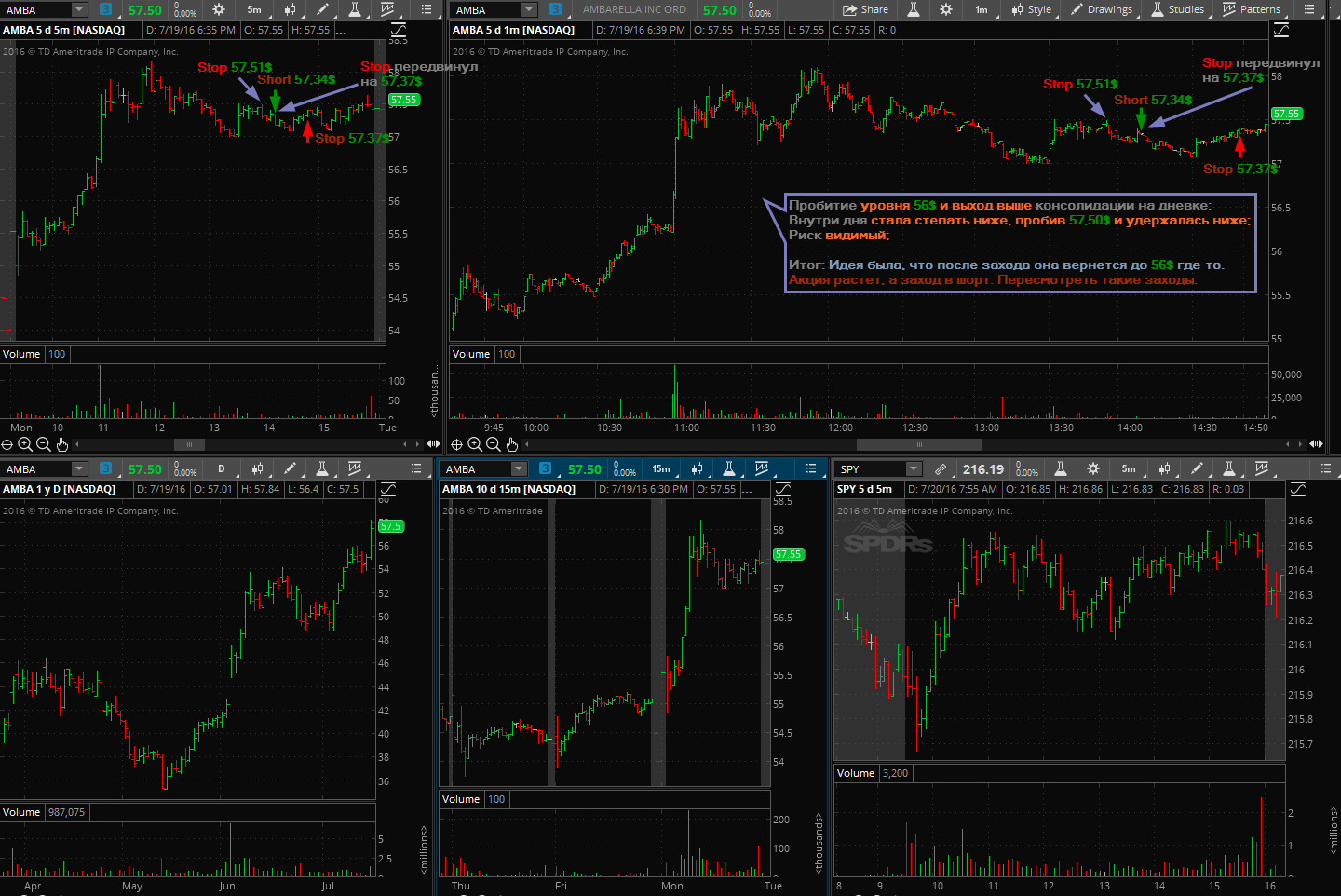Click crosshair cursor tool under top-right chart
This screenshot has width=1341, height=896.
tap(457, 444)
